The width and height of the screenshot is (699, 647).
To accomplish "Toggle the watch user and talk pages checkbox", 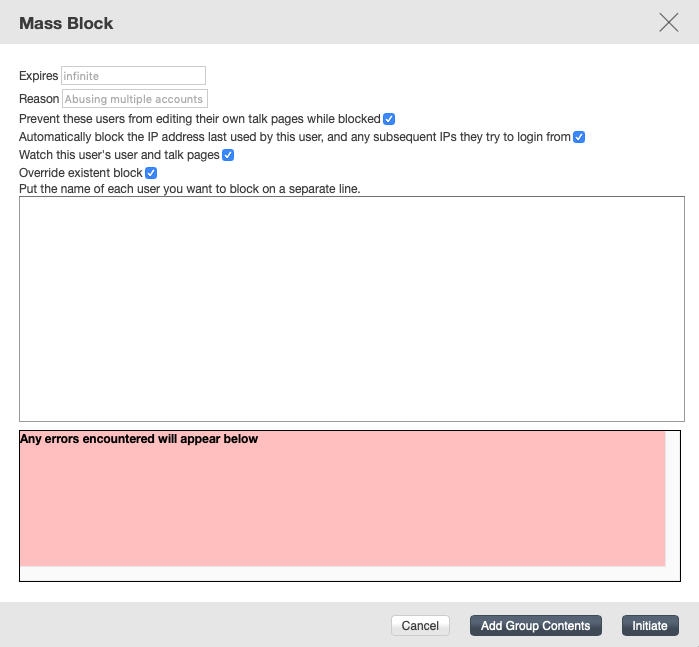I will [228, 155].
